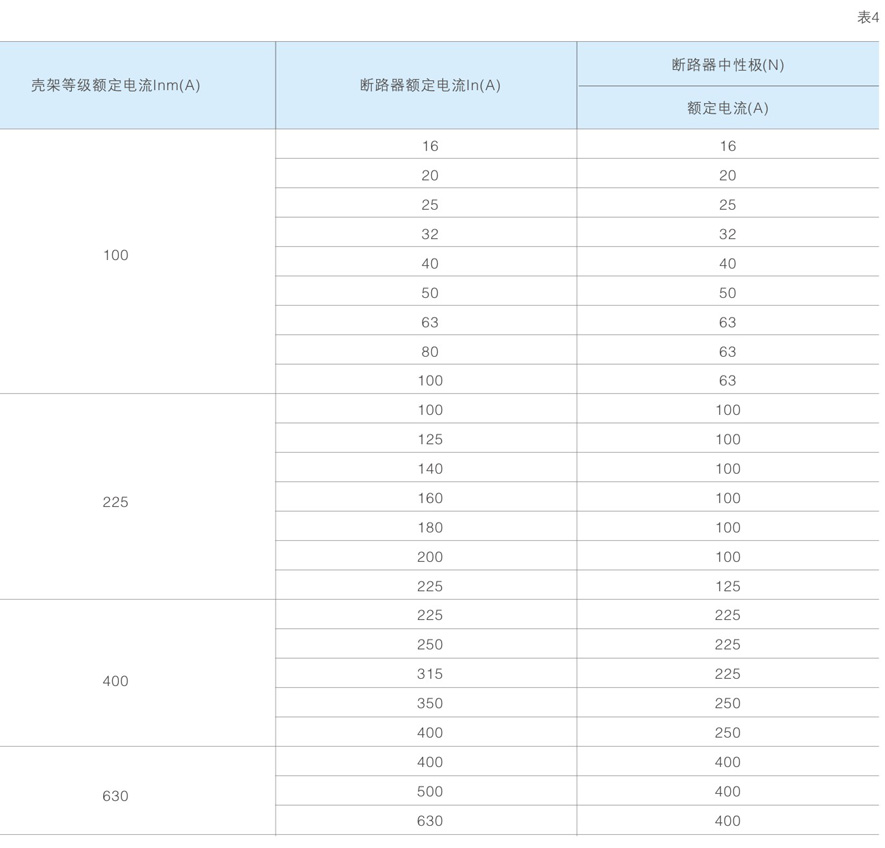
Task: Select the 断路器中性极(N) header cell
Action: click(x=727, y=65)
